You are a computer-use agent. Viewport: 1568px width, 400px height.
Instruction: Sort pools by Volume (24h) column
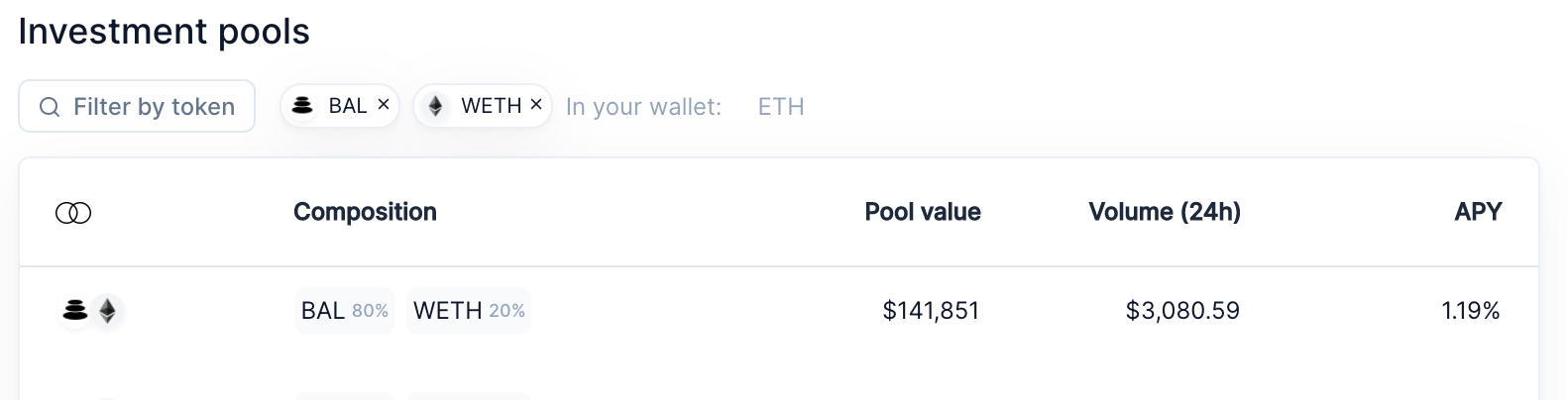[x=1165, y=212]
